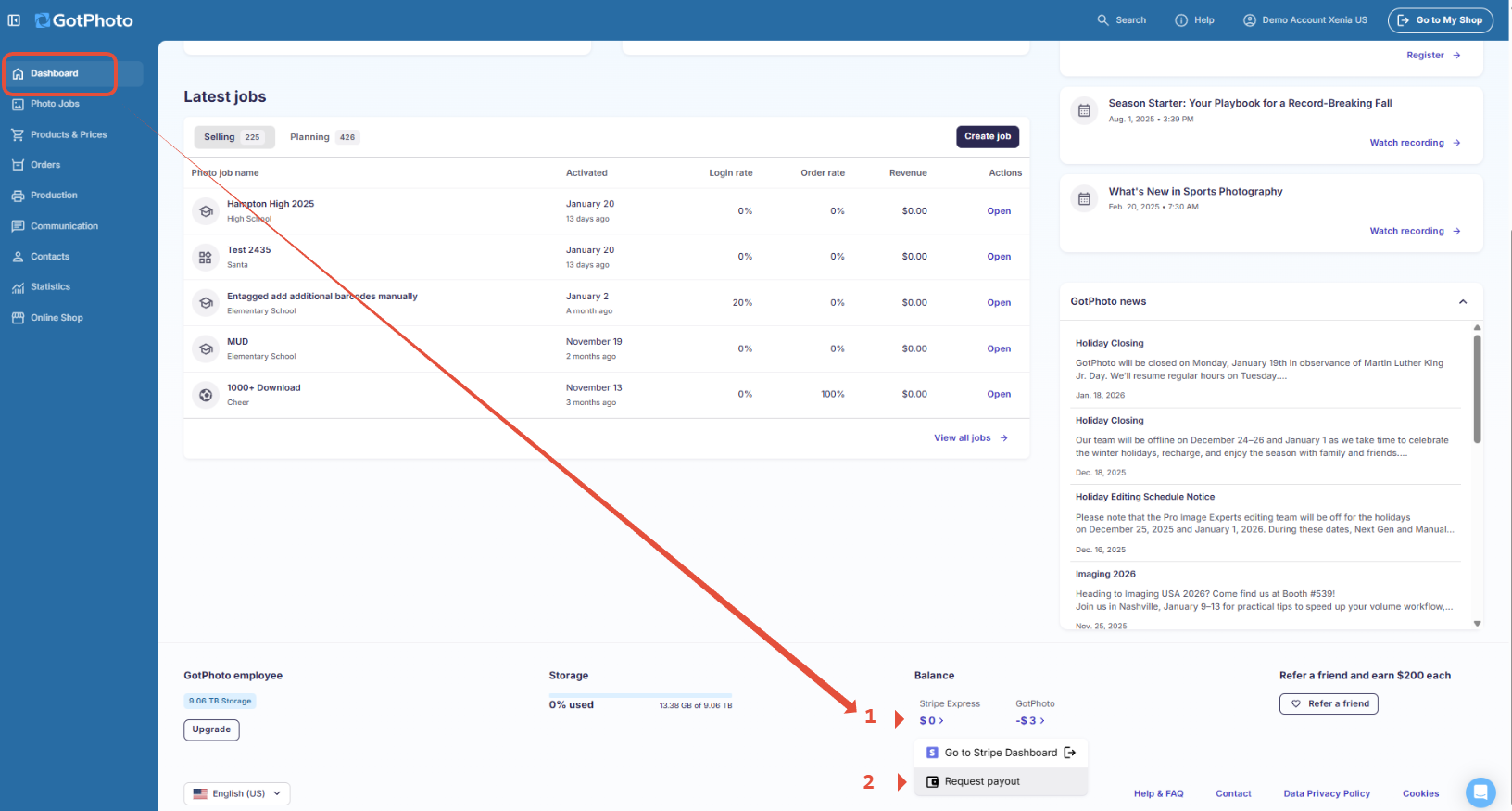1512x811 pixels.
Task: Click Go to My Shop button
Action: pos(1440,19)
